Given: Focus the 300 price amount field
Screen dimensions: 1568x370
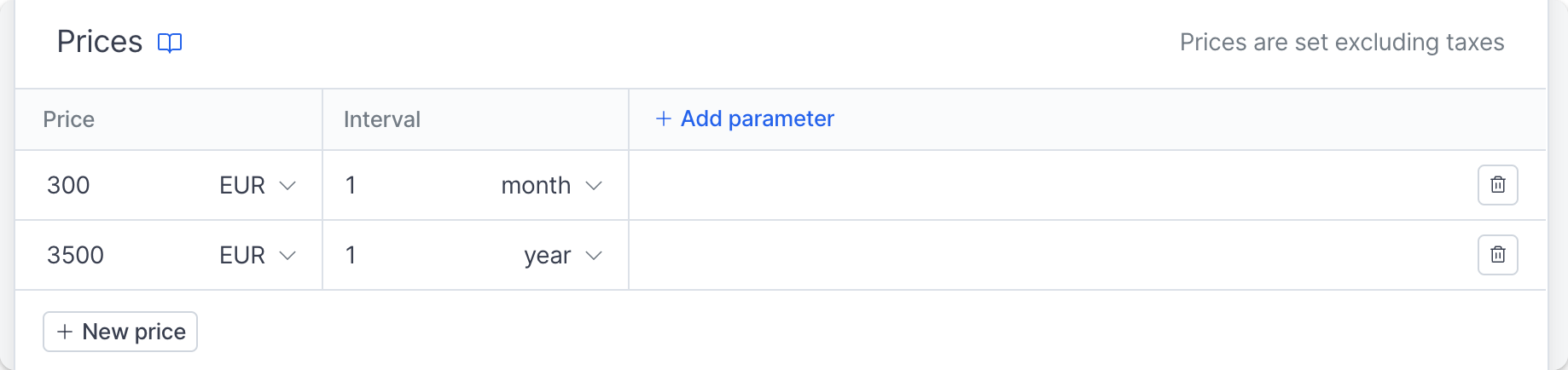Looking at the screenshot, I should point(119,185).
